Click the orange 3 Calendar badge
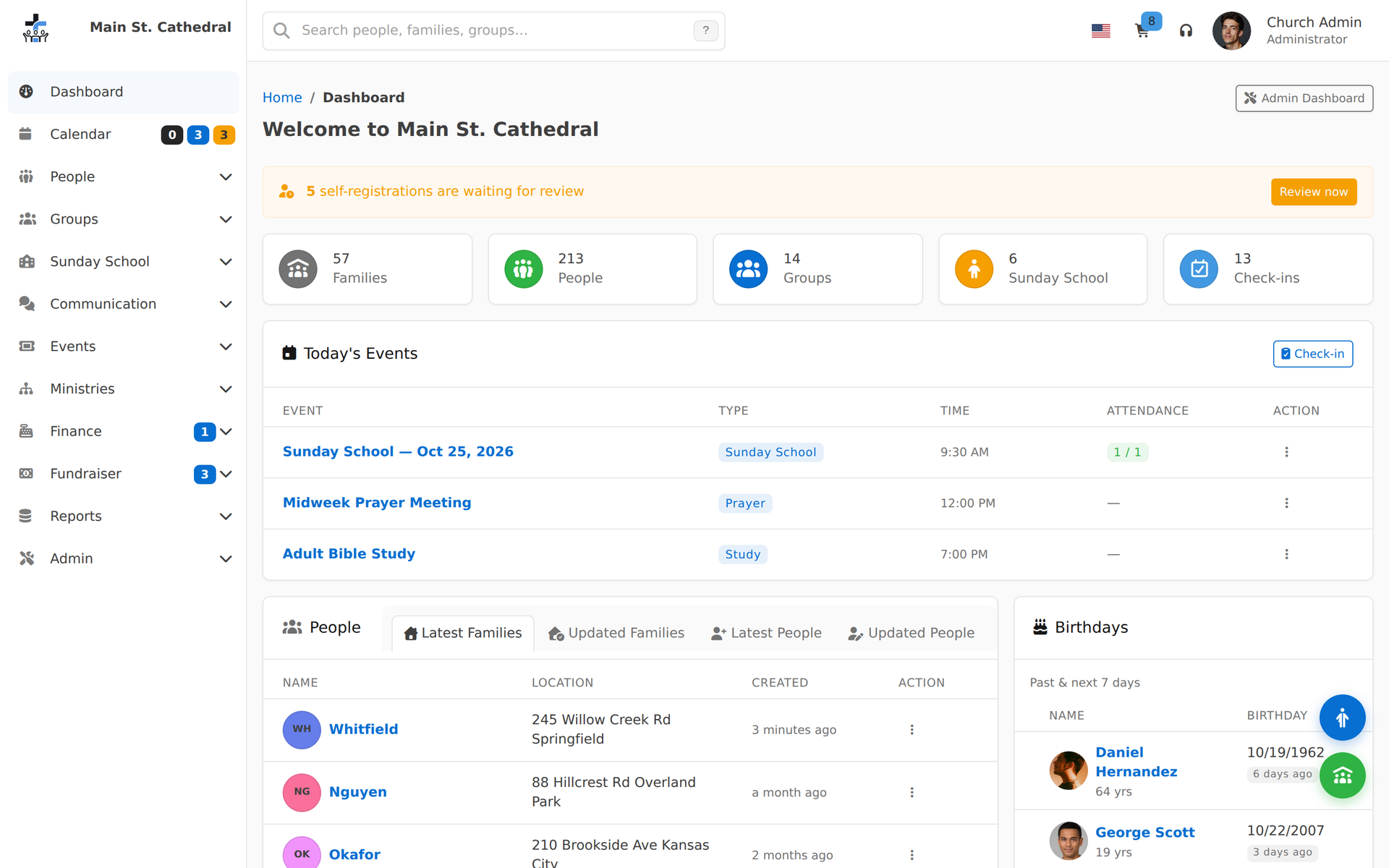Viewport: 1389px width, 868px height. [x=224, y=135]
